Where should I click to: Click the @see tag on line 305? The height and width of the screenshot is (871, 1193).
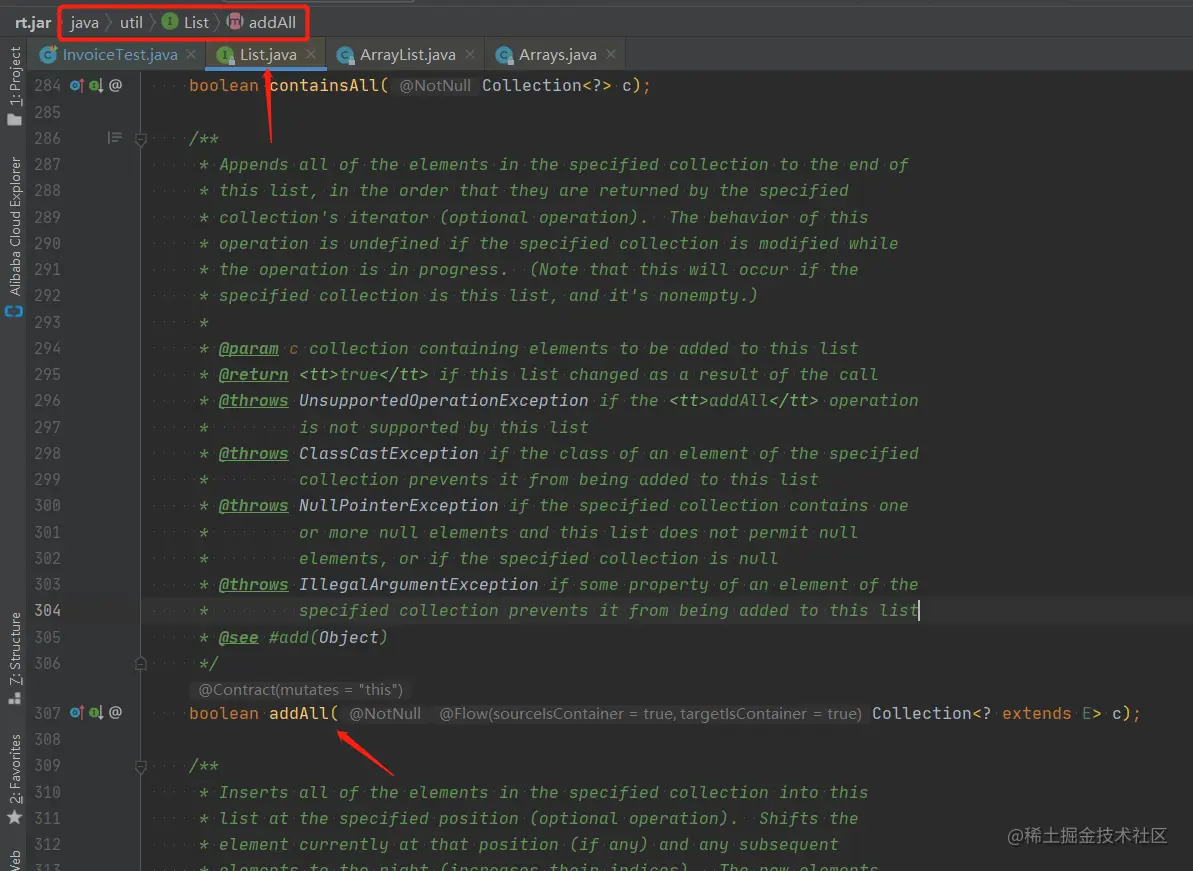pyautogui.click(x=239, y=637)
